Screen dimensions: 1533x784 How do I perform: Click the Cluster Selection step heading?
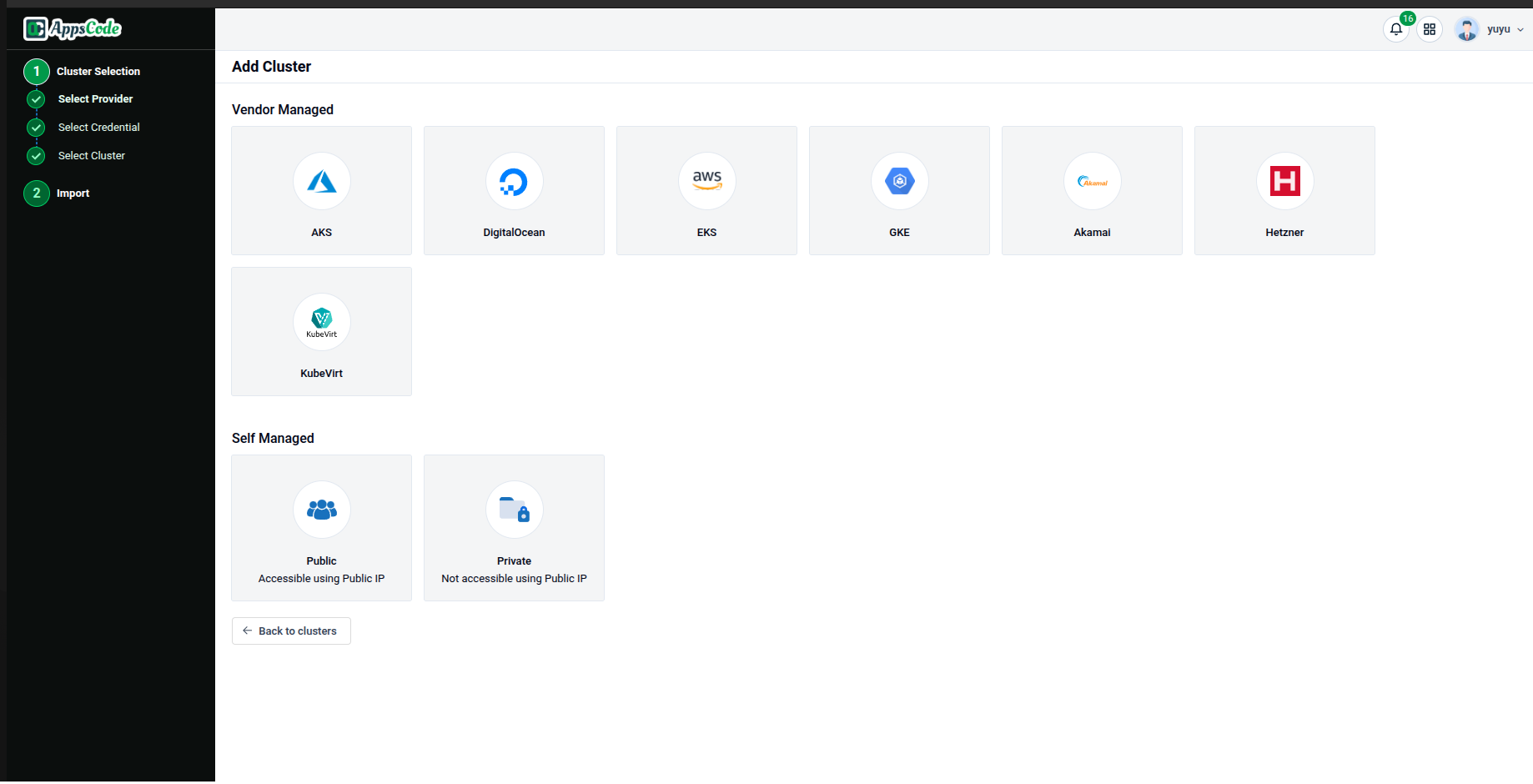pos(98,72)
